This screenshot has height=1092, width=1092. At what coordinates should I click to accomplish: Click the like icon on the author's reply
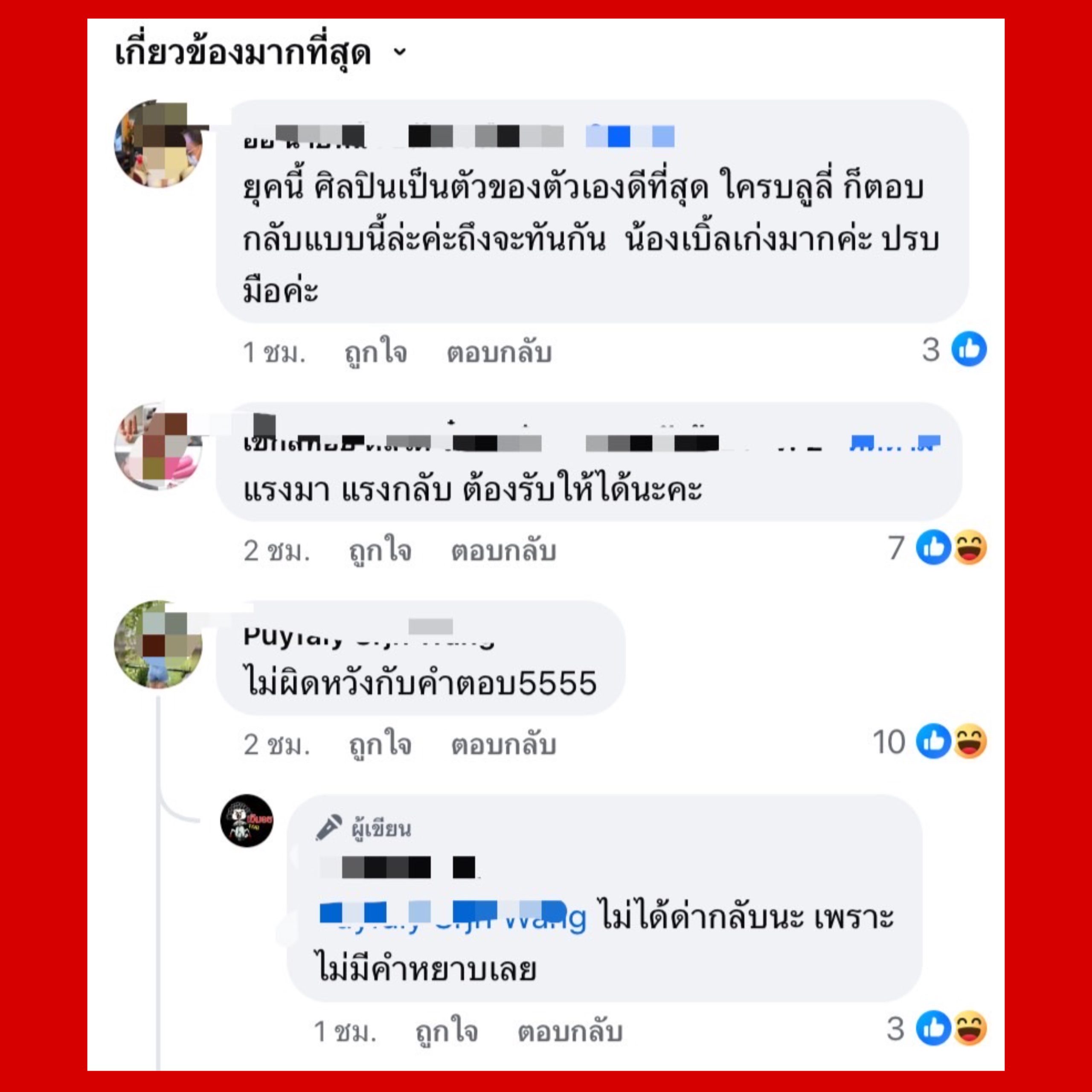click(933, 1028)
